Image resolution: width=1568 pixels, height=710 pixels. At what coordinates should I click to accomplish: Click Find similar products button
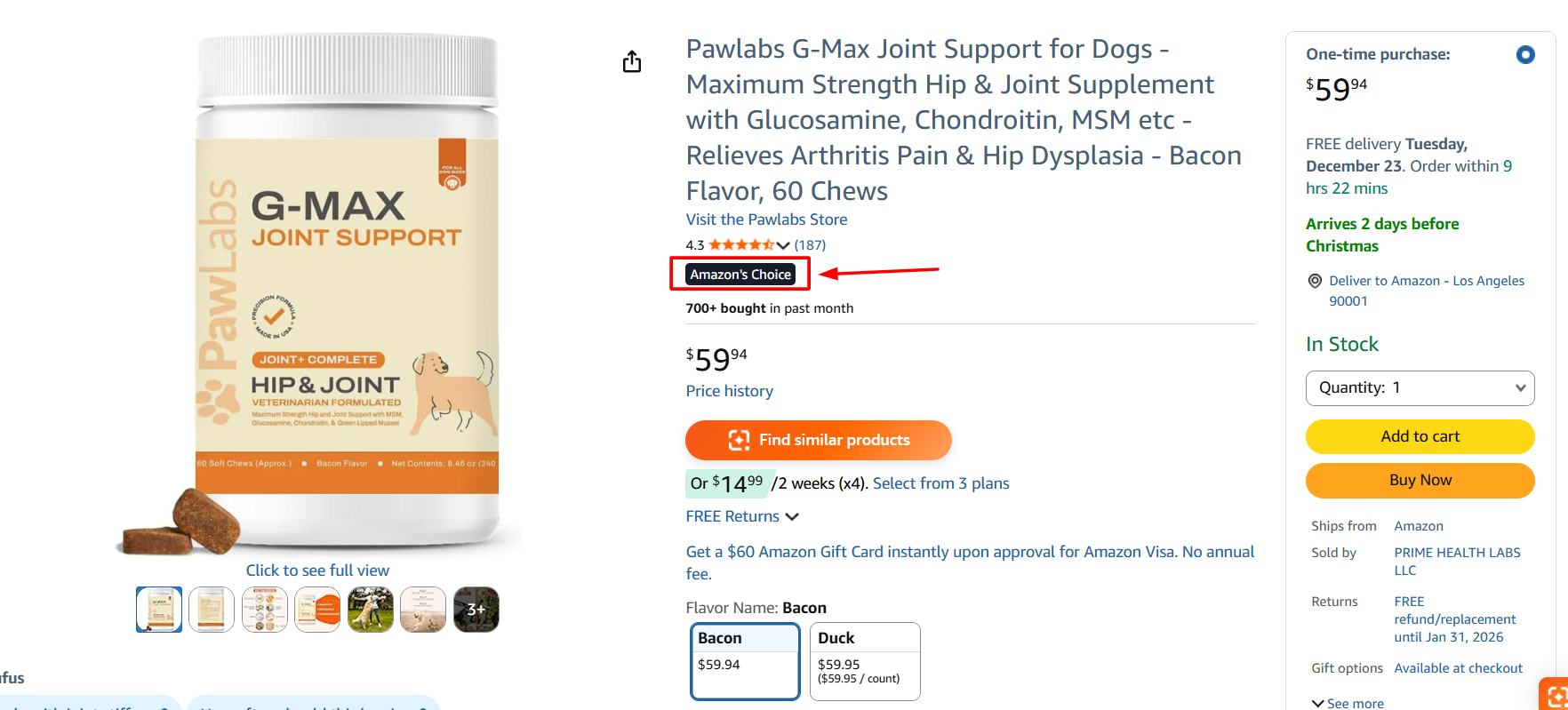click(818, 440)
